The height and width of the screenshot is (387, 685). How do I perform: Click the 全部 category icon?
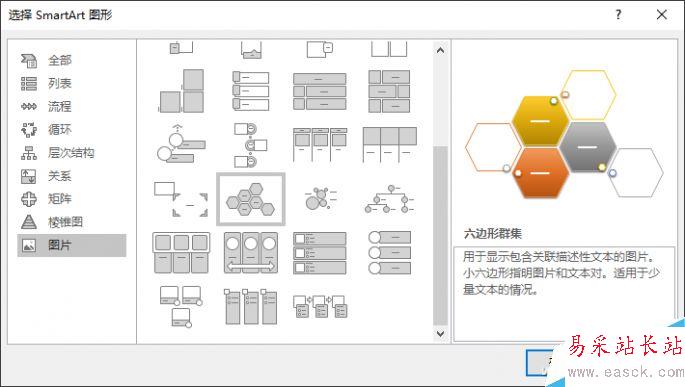pos(29,61)
